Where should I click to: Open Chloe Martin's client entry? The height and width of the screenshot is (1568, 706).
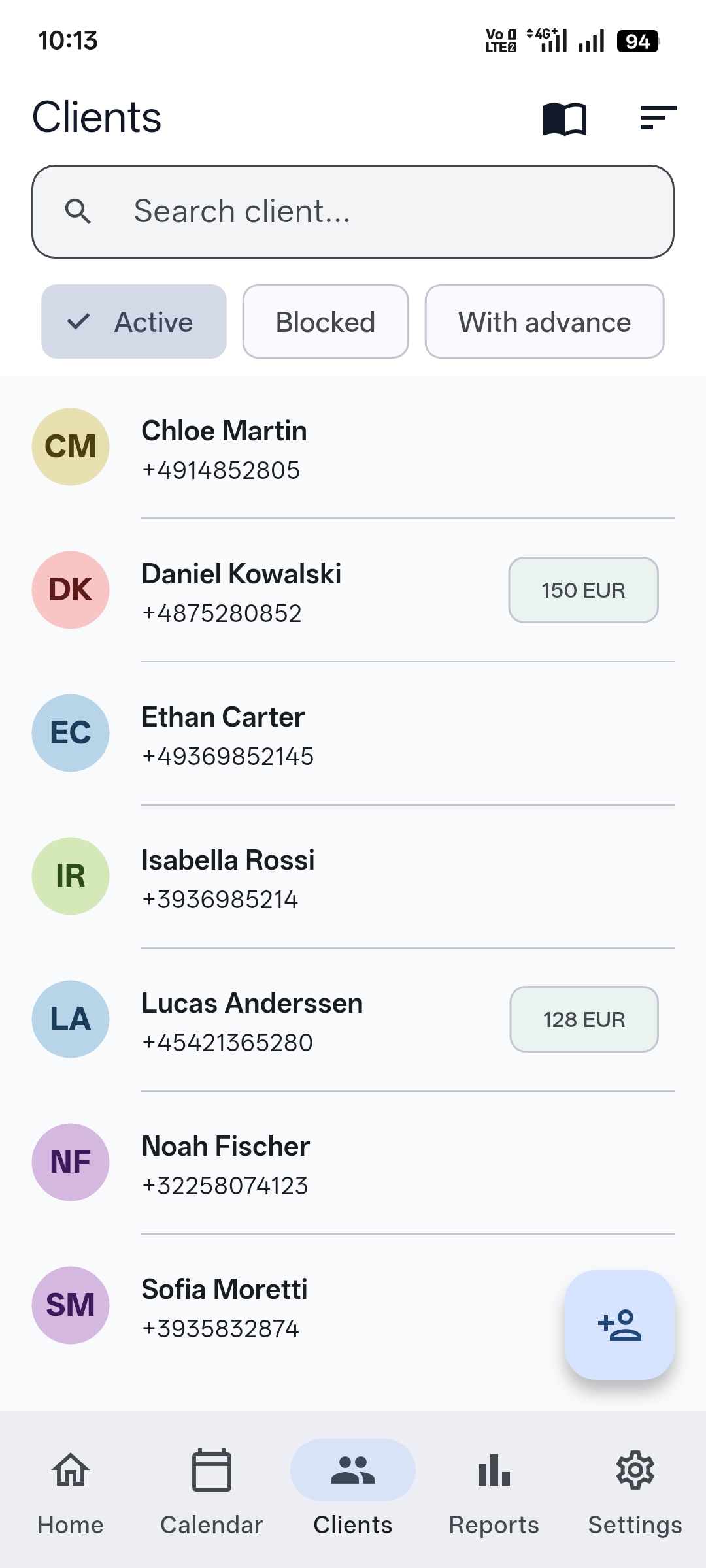coord(353,448)
